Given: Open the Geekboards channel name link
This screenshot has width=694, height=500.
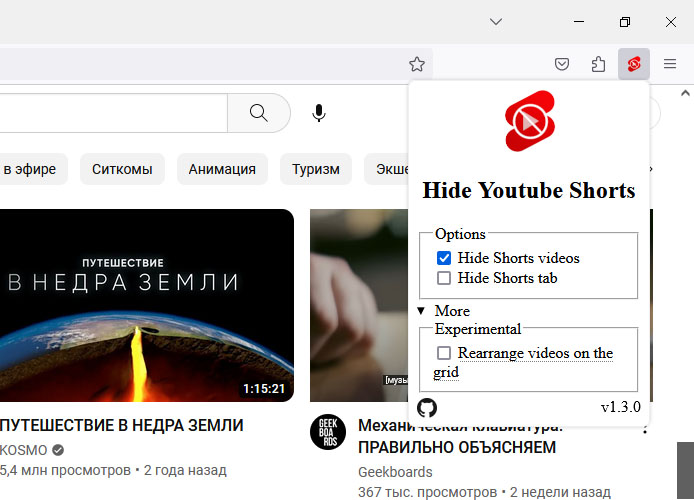Looking at the screenshot, I should pos(395,472).
